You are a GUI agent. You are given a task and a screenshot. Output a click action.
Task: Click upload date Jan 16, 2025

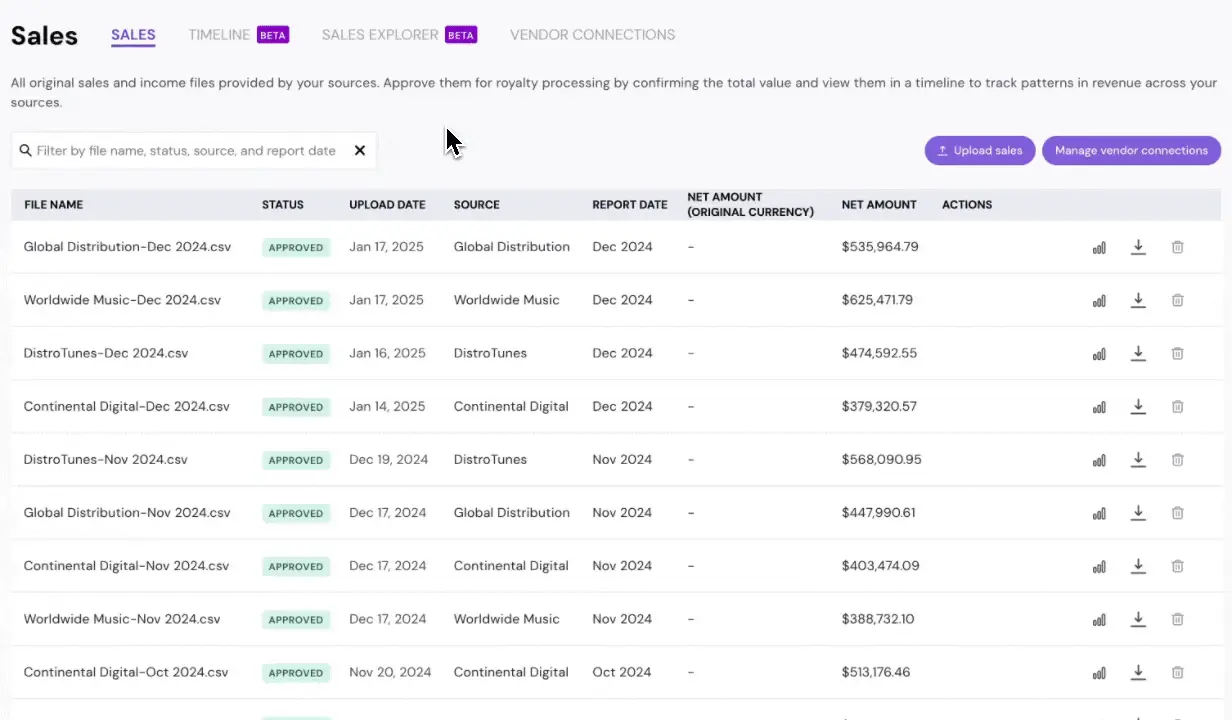coord(387,353)
